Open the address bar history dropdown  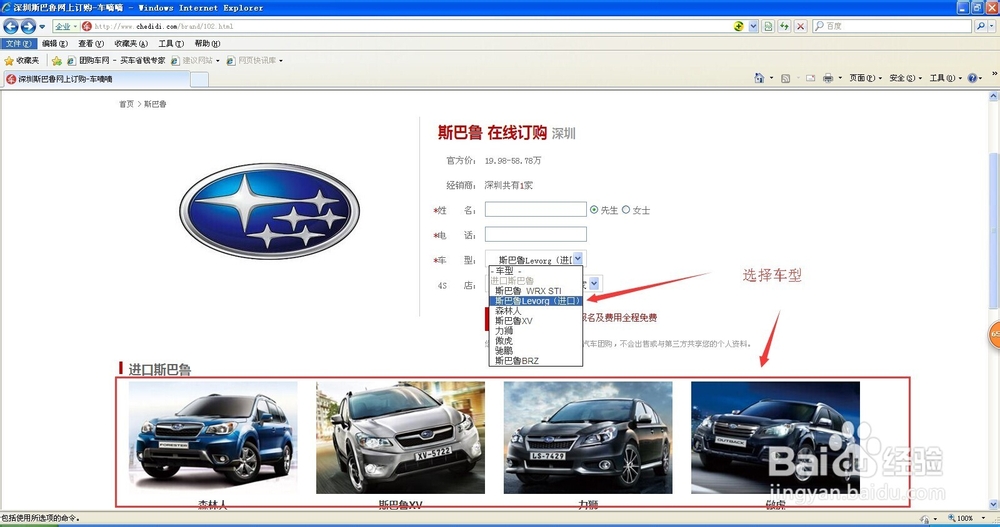pos(753,26)
